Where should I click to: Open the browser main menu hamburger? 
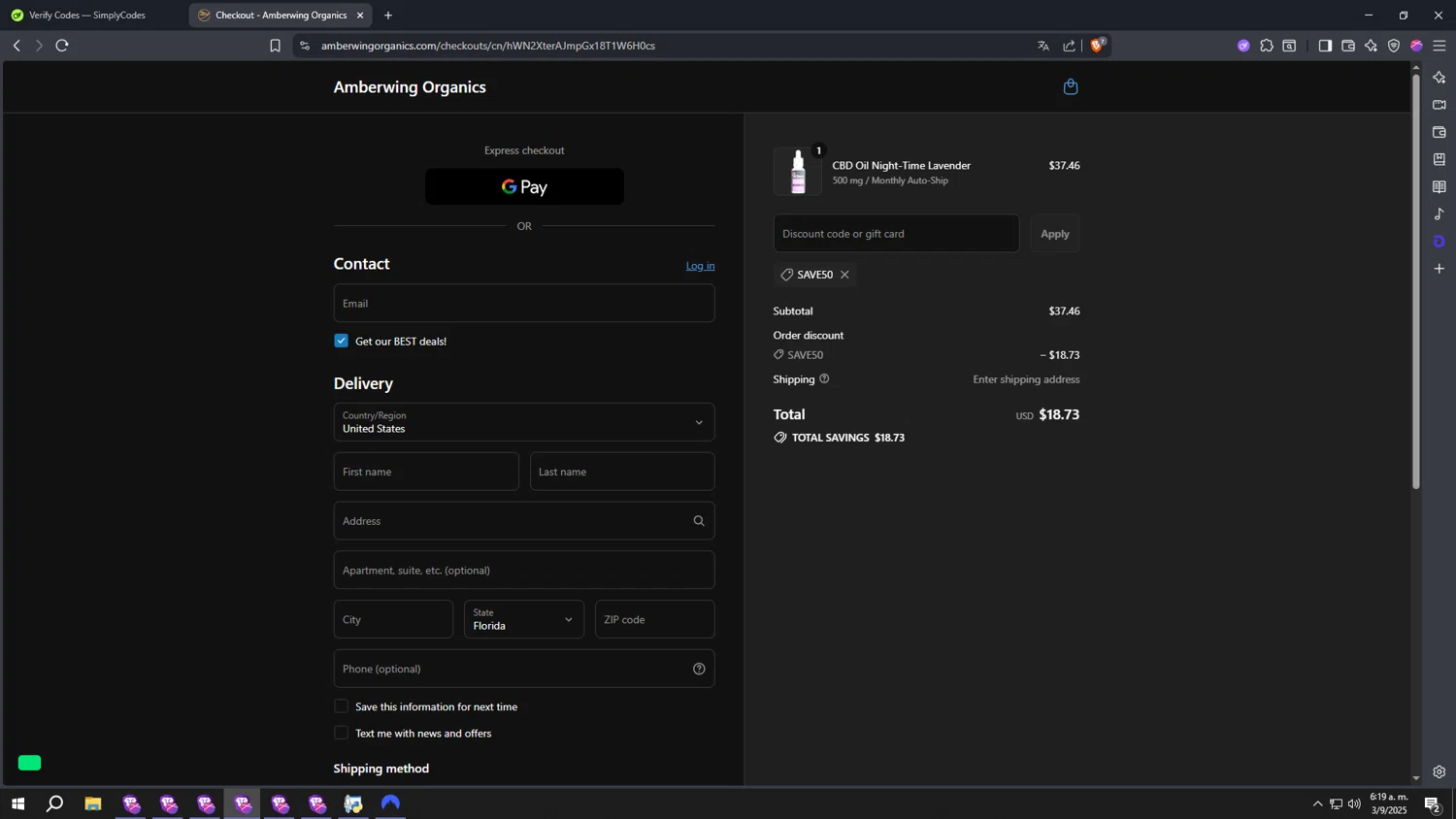pyautogui.click(x=1439, y=46)
